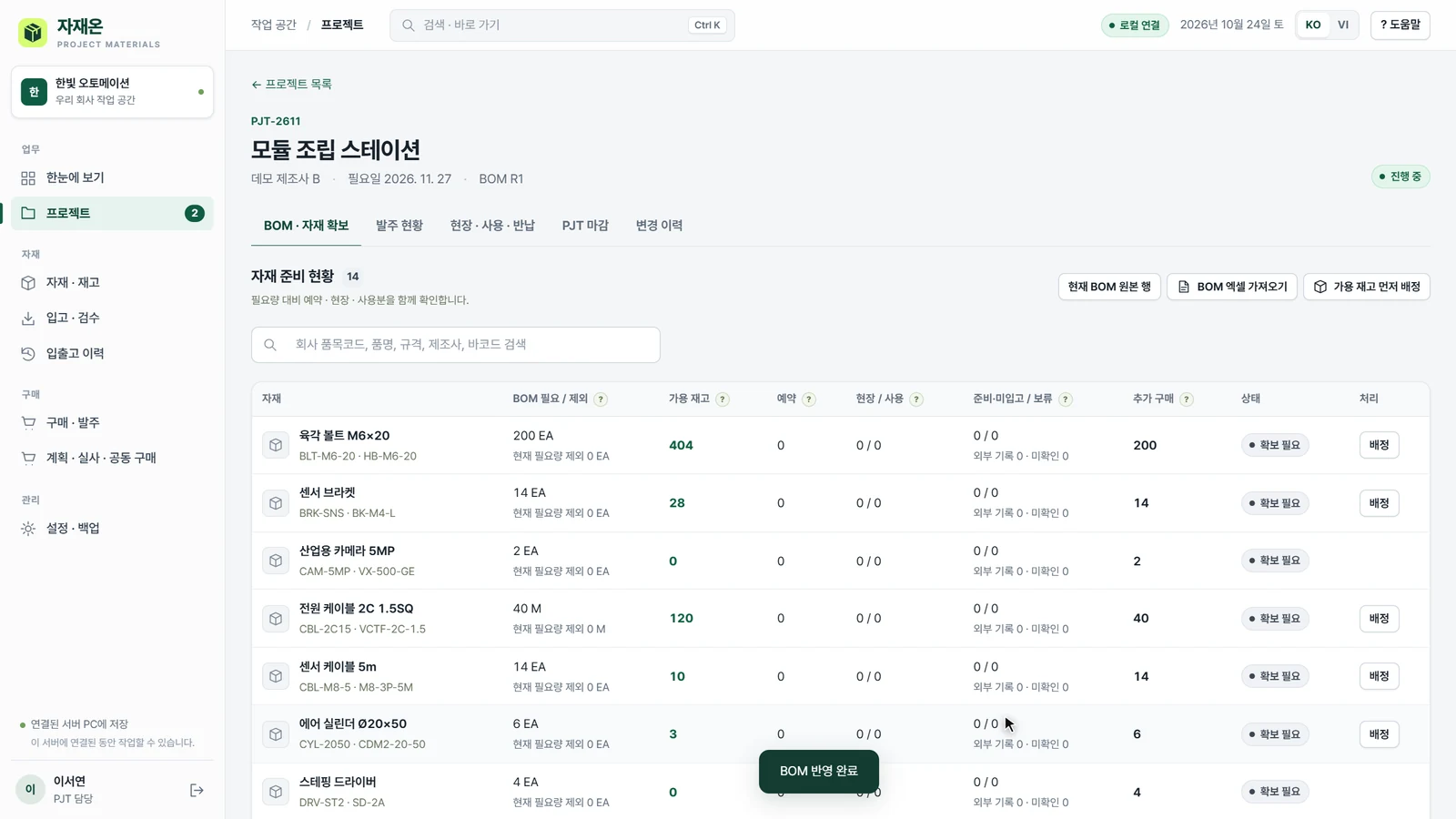Image resolution: width=1456 pixels, height=819 pixels.
Task: Click 배정 for 육각 볼트 M6×20
Action: coord(1380,445)
